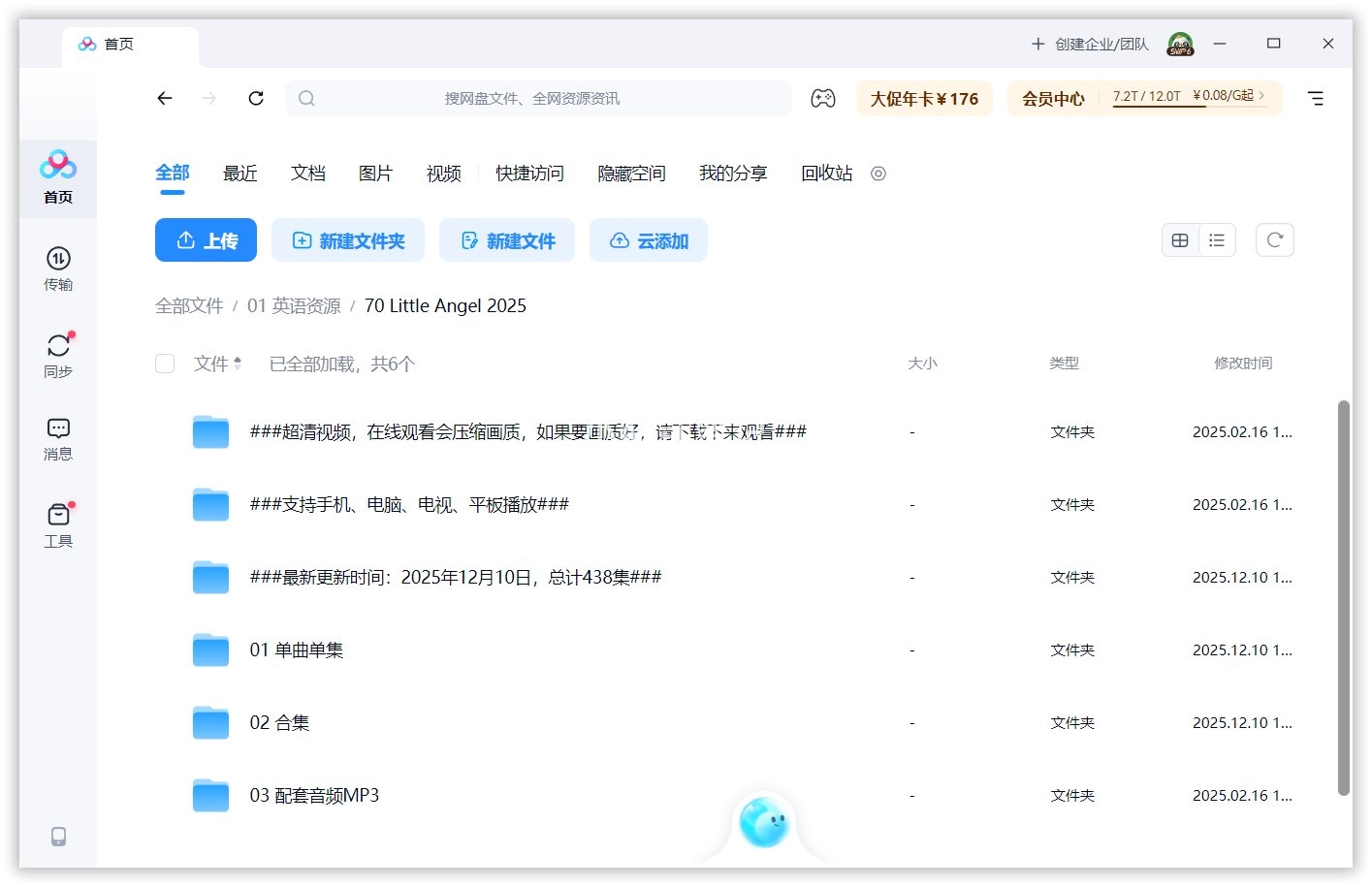Viewport: 1372px width, 887px height.
Task: Open the hamburger menu at top right
Action: pyautogui.click(x=1316, y=98)
